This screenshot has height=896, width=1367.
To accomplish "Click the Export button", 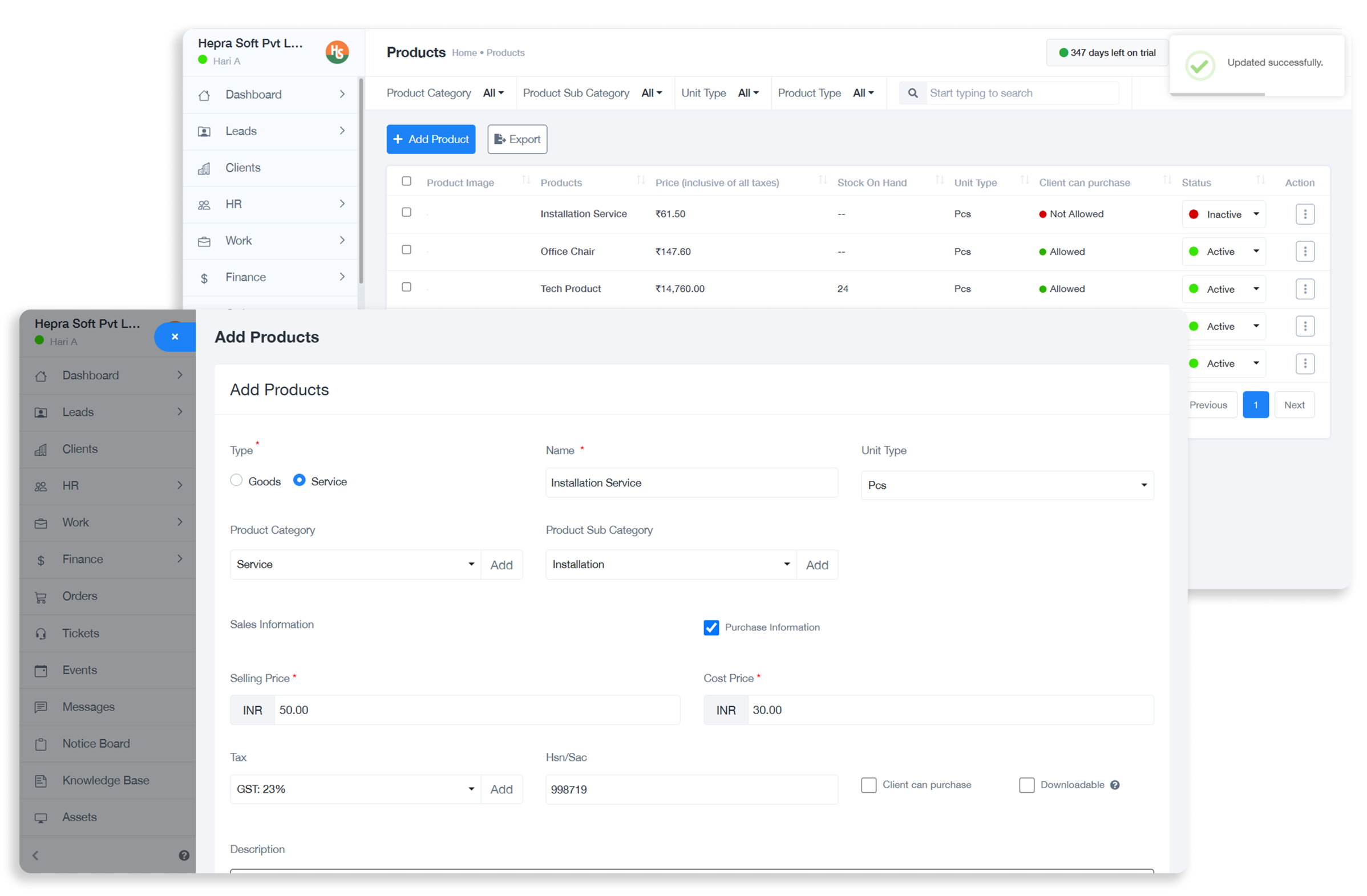I will [x=517, y=140].
